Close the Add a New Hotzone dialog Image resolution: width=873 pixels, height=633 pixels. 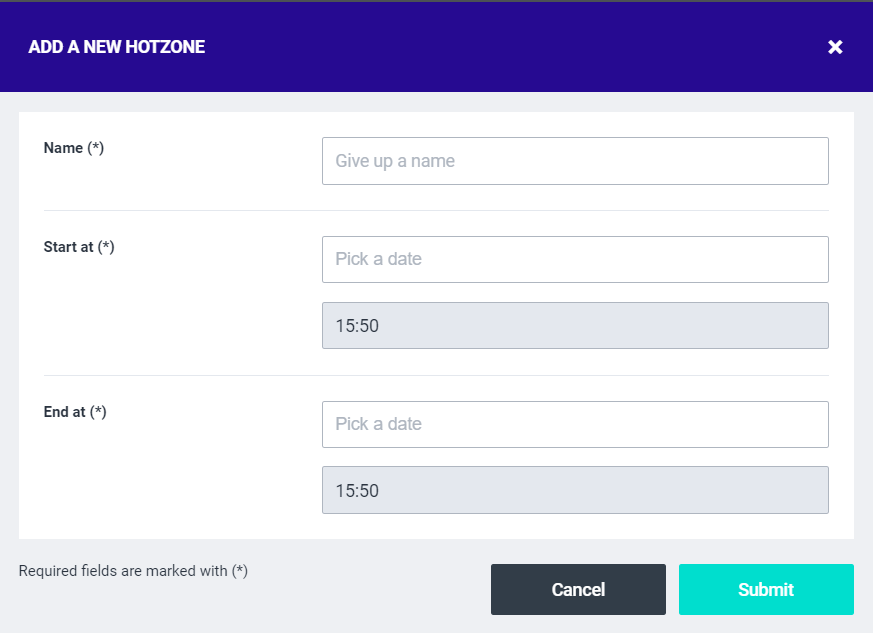(x=835, y=47)
